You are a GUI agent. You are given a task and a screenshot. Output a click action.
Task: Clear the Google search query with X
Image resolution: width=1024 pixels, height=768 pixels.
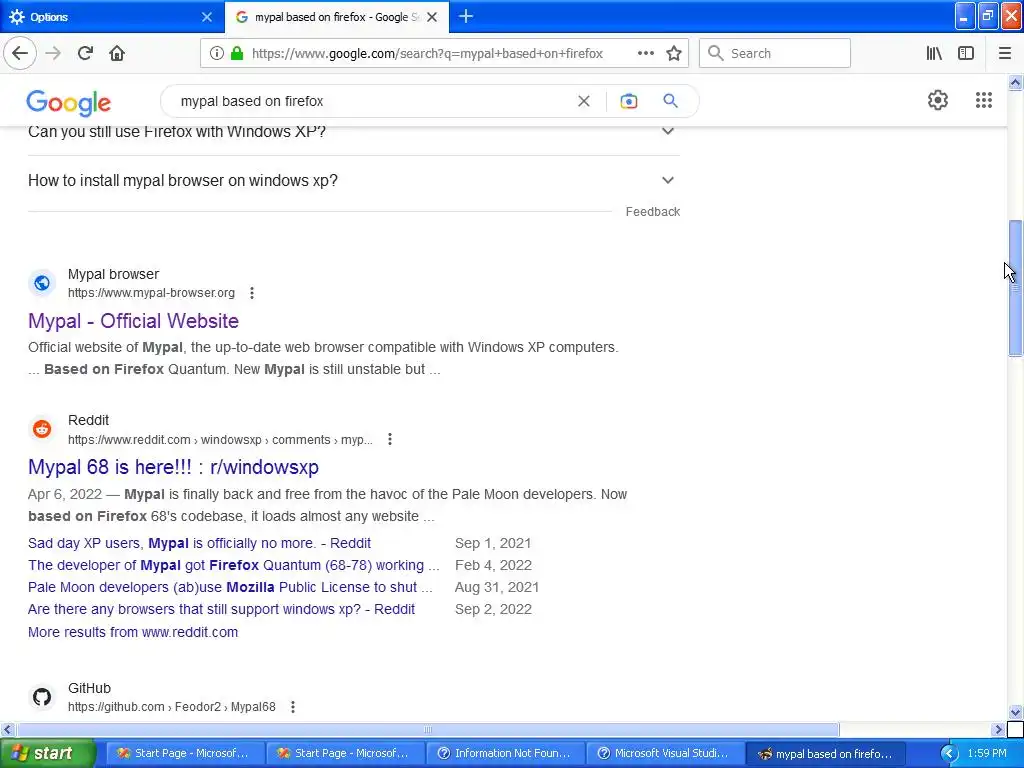(x=584, y=101)
